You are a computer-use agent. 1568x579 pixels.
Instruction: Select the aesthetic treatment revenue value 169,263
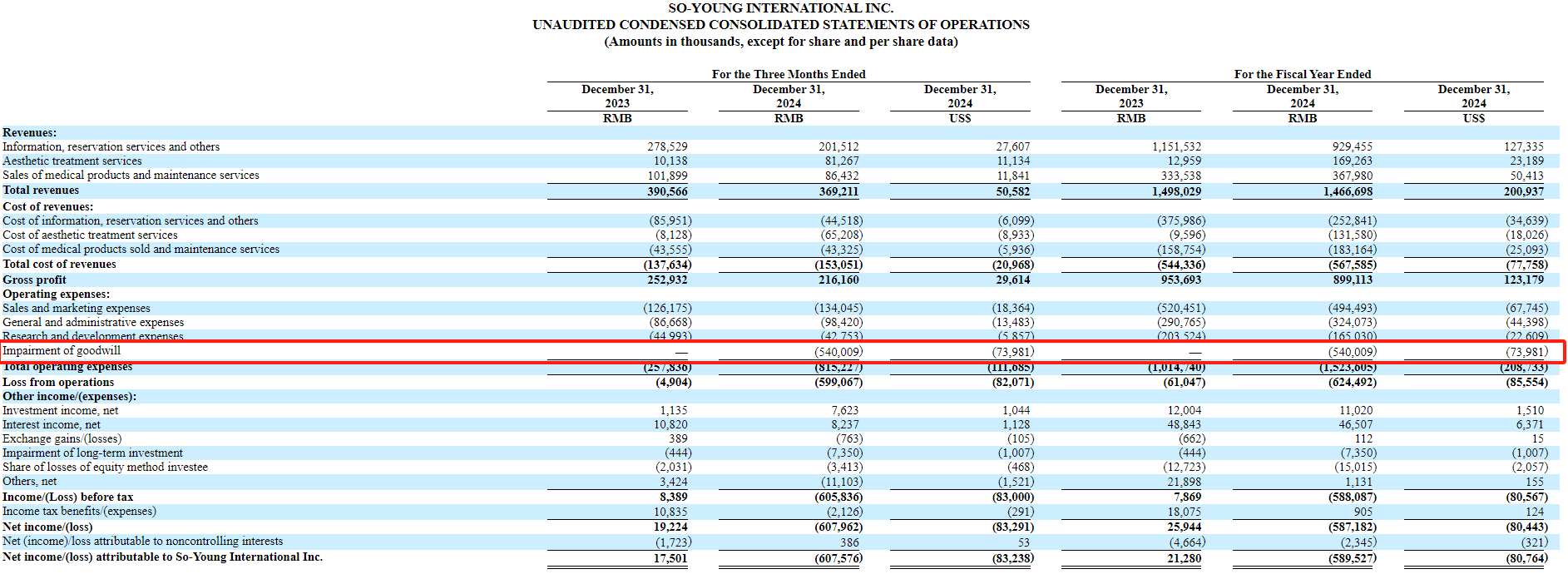pyautogui.click(x=1353, y=161)
